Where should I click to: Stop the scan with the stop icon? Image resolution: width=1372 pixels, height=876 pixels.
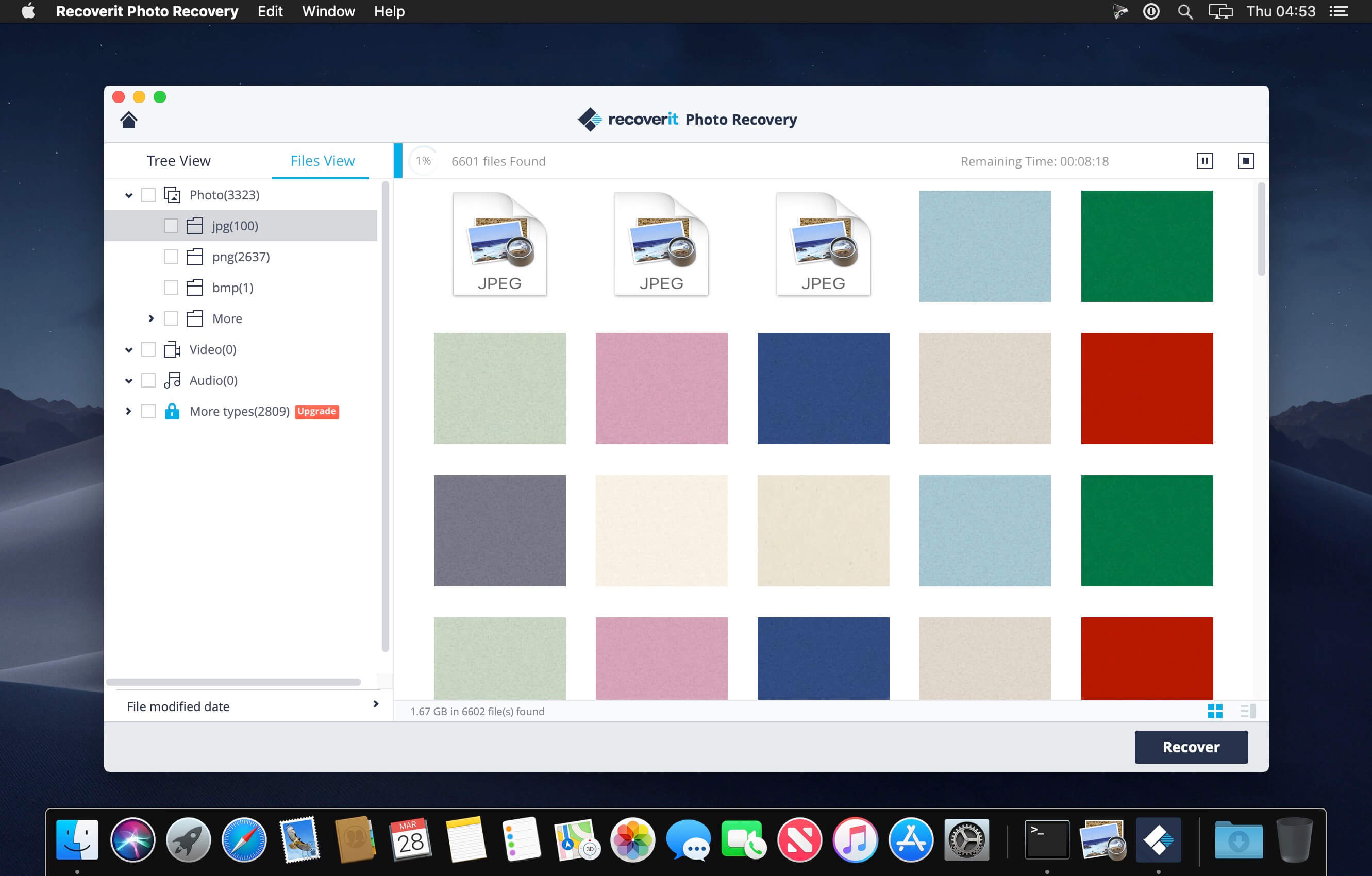coord(1246,161)
